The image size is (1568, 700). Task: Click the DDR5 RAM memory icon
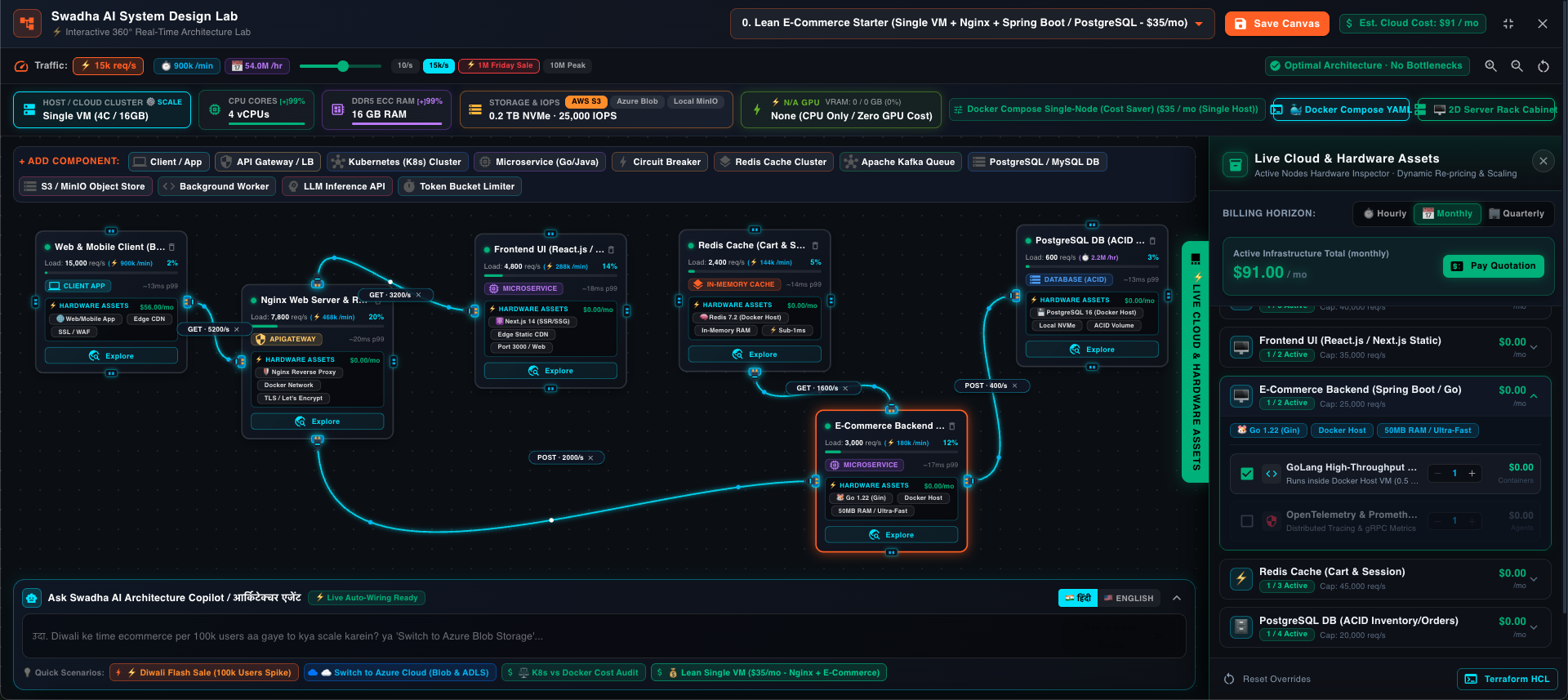coord(337,109)
